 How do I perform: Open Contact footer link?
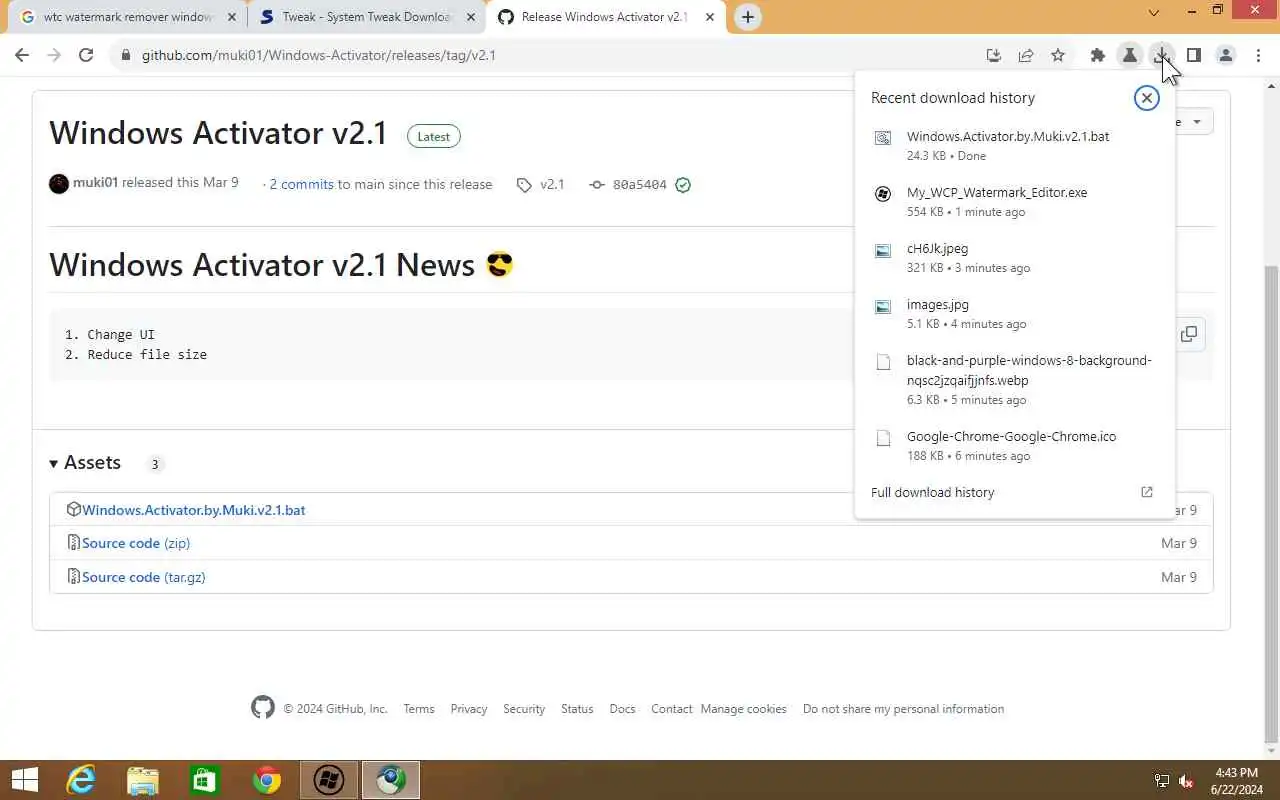672,709
